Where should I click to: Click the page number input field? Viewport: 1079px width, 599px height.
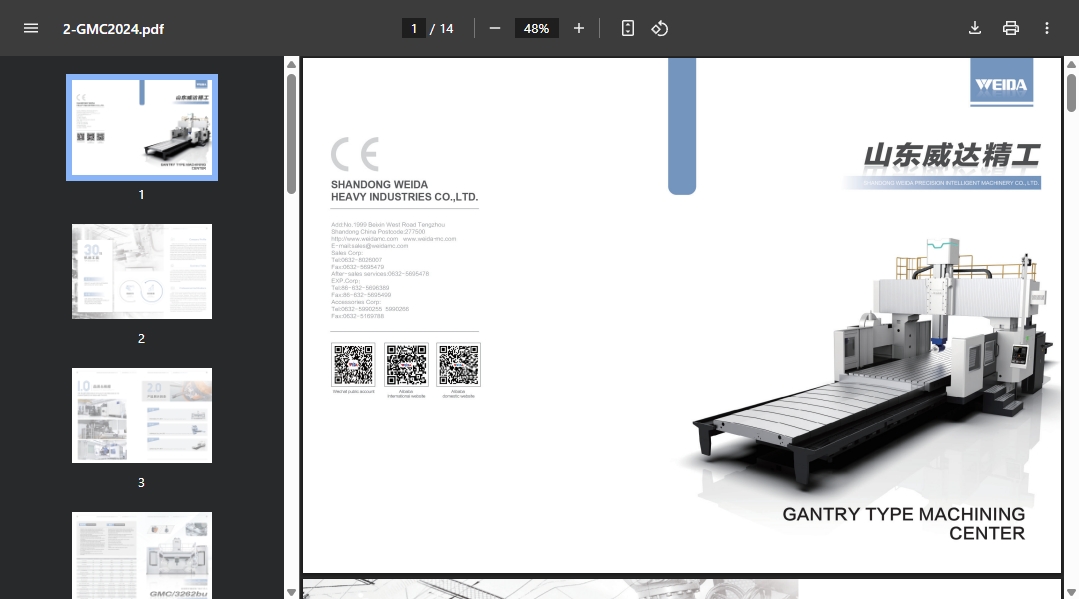tap(414, 28)
